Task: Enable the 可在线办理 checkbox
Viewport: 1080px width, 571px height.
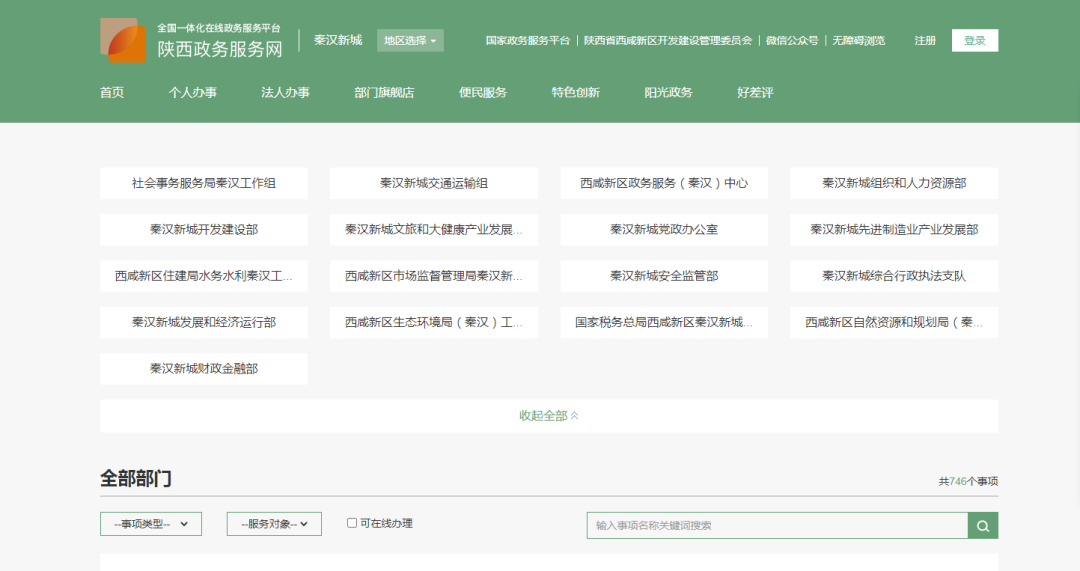Action: 352,523
